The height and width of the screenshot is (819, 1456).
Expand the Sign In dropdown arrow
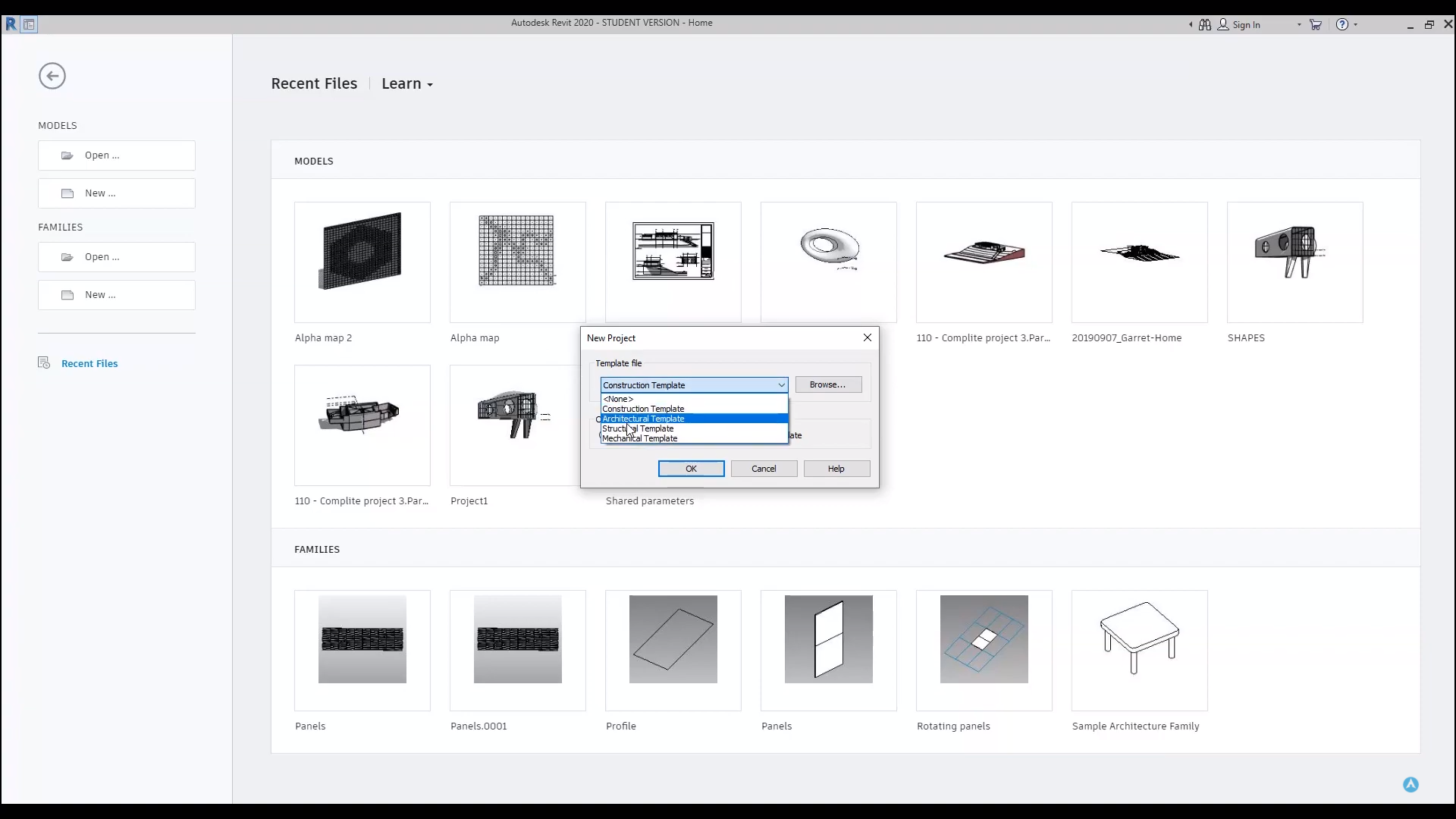[x=1299, y=25]
